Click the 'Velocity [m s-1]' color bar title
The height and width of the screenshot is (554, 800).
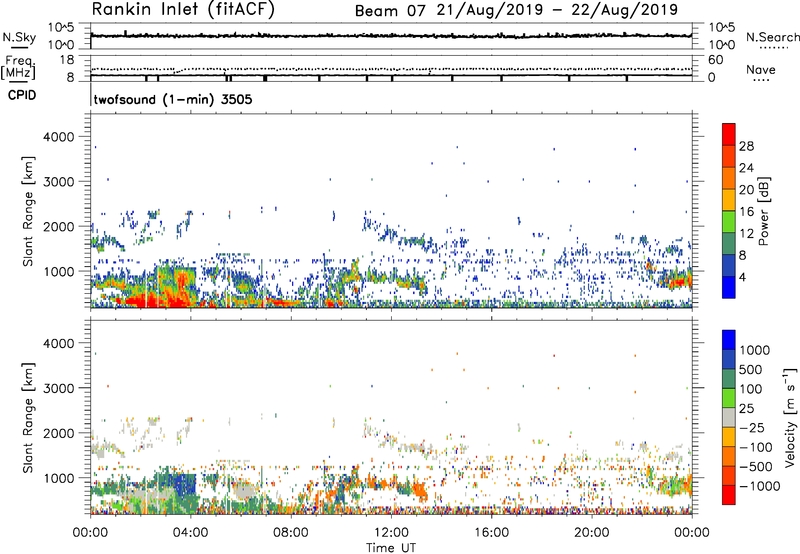pyautogui.click(x=790, y=417)
